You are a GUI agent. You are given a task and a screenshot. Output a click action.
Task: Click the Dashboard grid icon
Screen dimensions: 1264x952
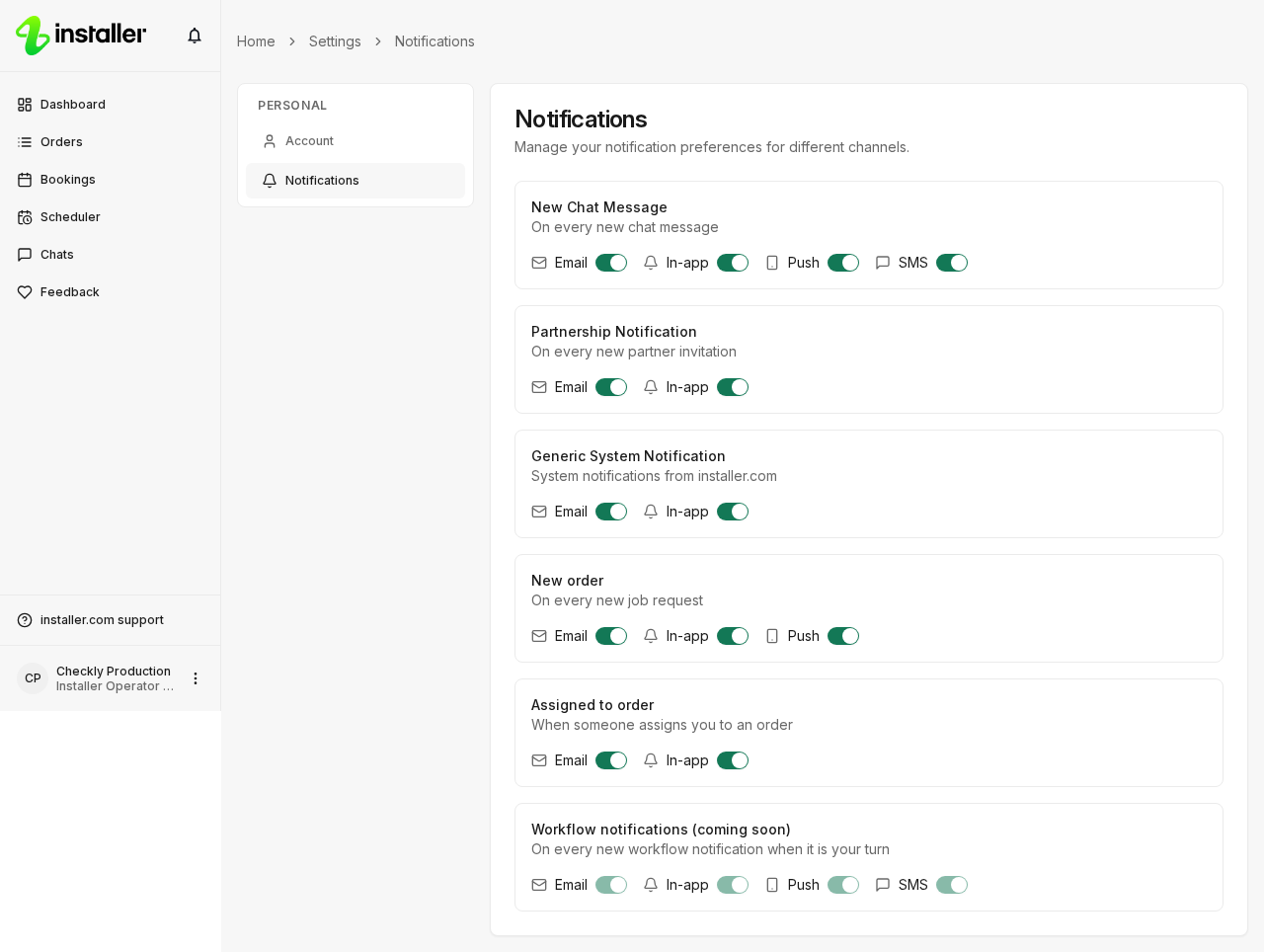(25, 105)
